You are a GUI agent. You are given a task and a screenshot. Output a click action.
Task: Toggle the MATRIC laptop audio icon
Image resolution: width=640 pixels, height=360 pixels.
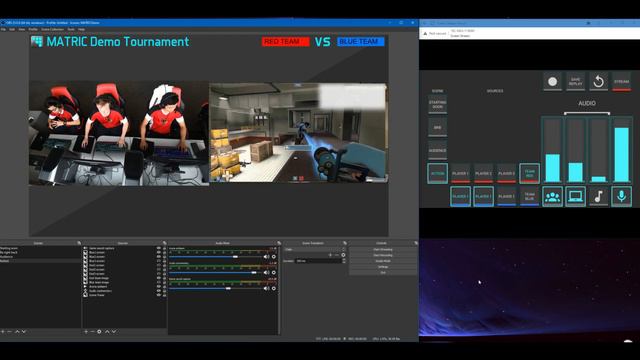pos(576,196)
